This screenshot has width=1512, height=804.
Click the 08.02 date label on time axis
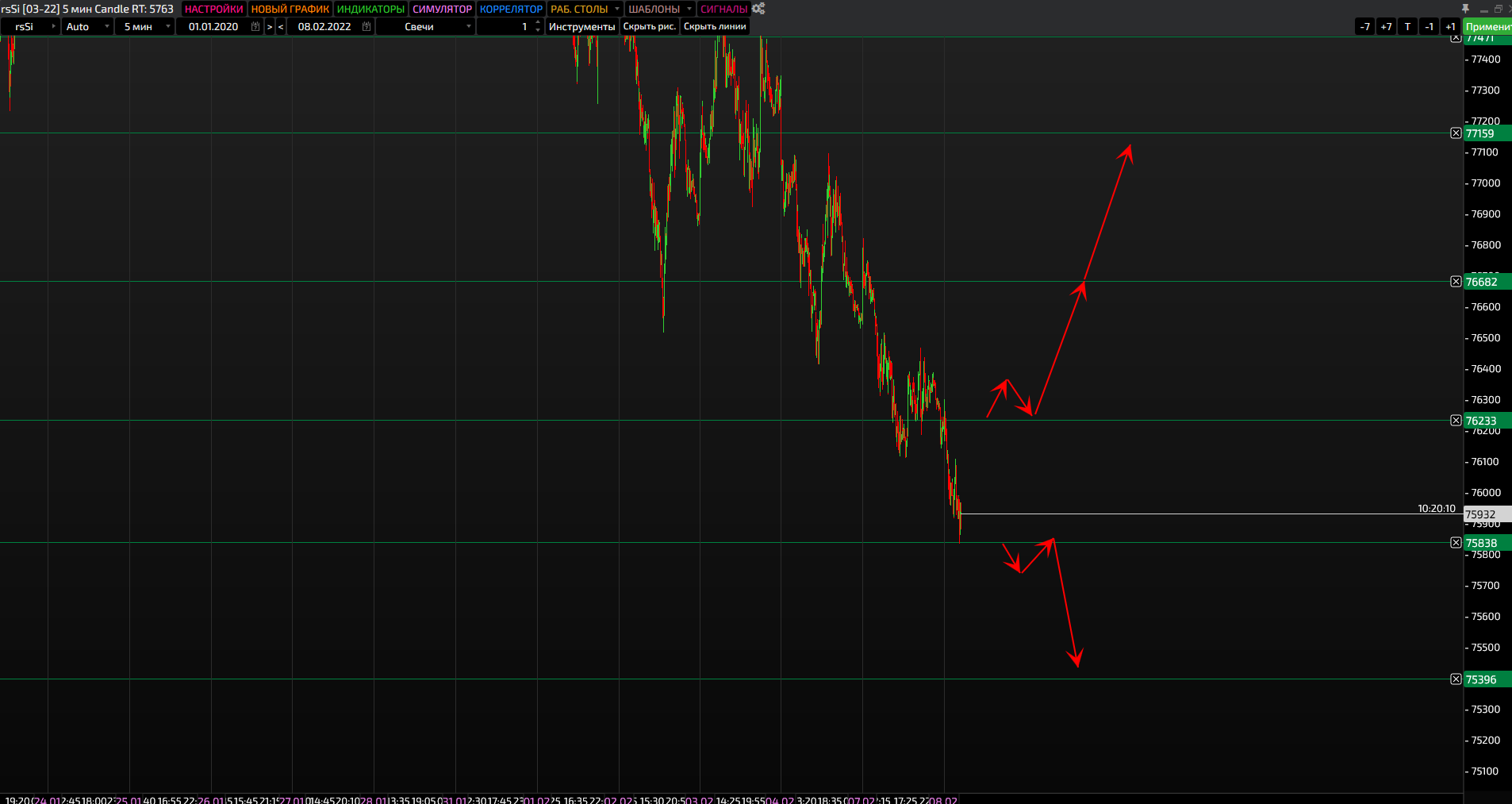[x=943, y=800]
